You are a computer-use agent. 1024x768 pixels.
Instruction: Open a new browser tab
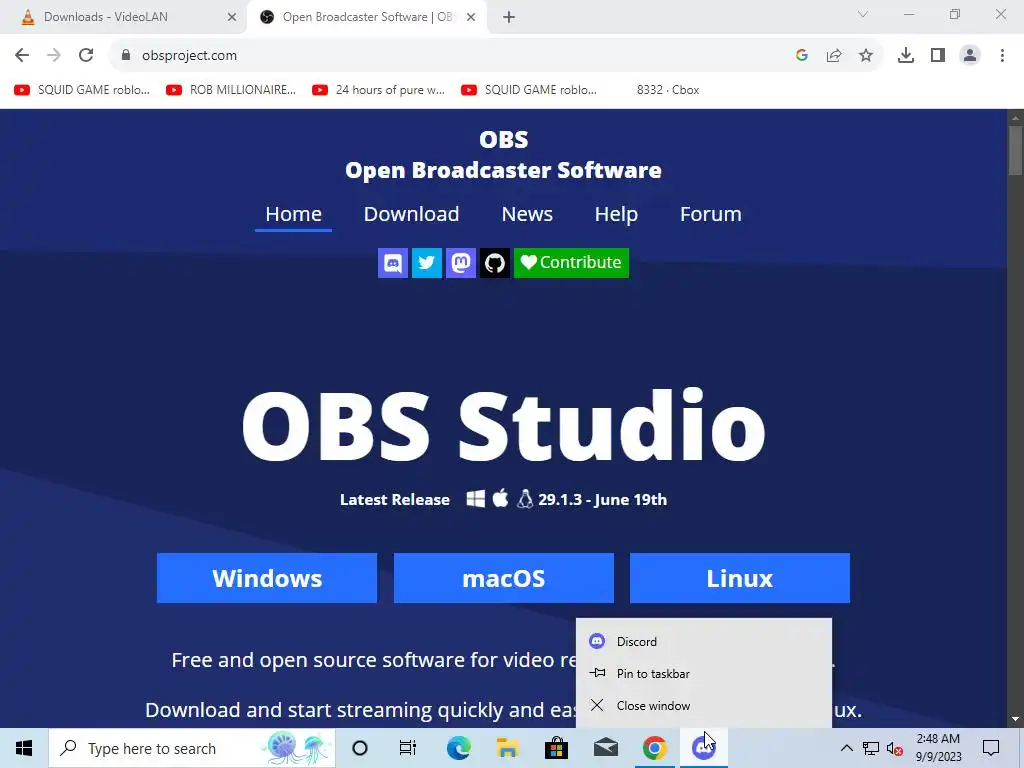(509, 17)
